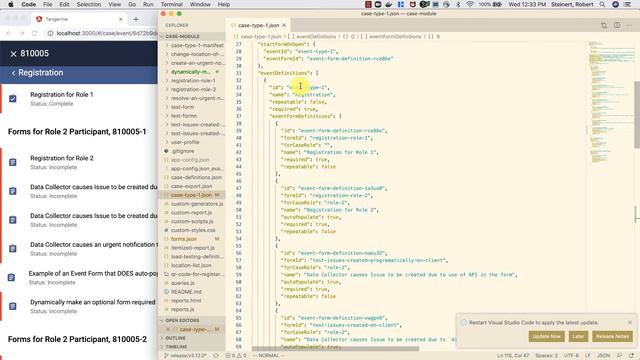640x360 pixels.
Task: Dismiss the update notification with X
Action: coord(630,322)
